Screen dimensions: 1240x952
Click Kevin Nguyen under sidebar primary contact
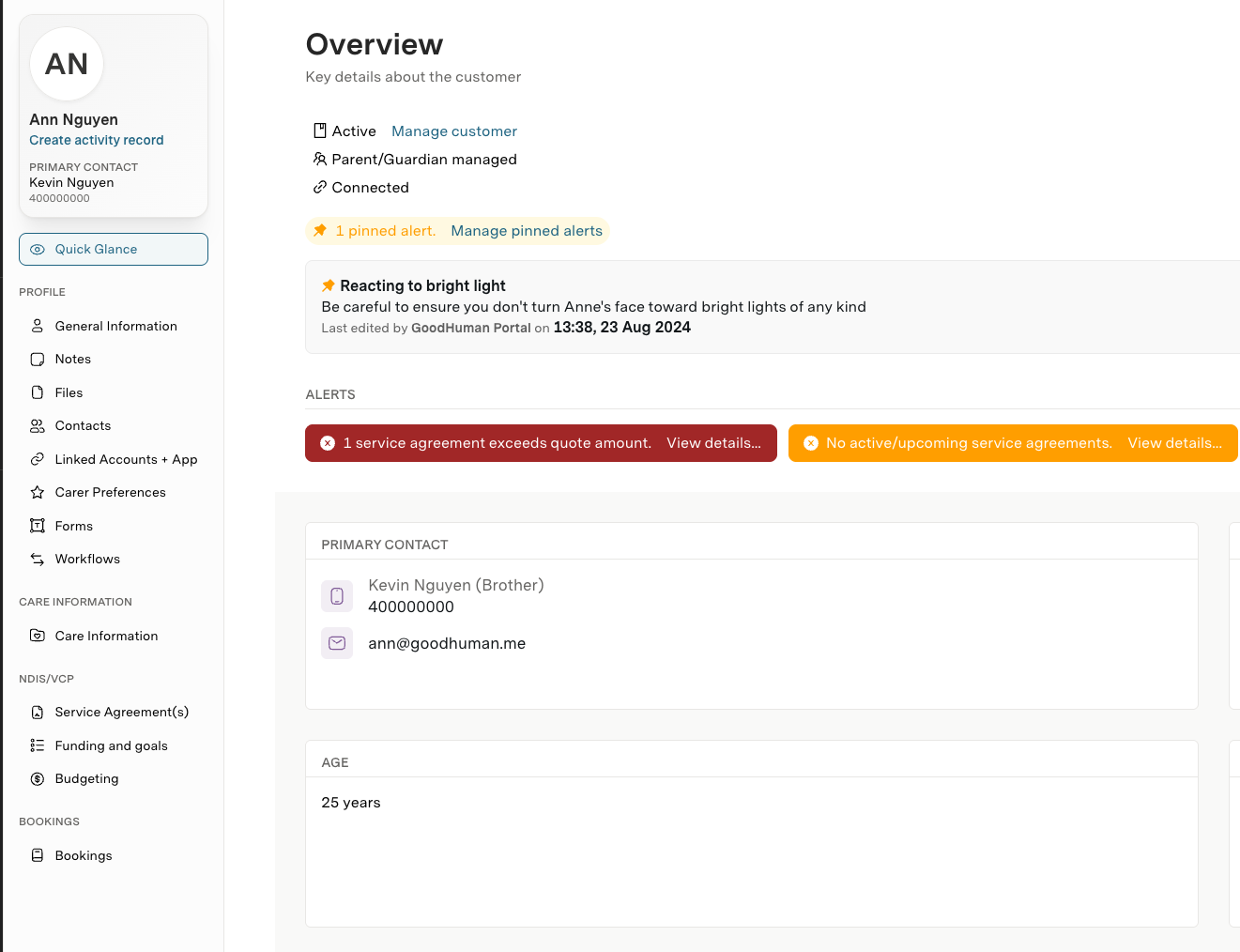tap(71, 183)
